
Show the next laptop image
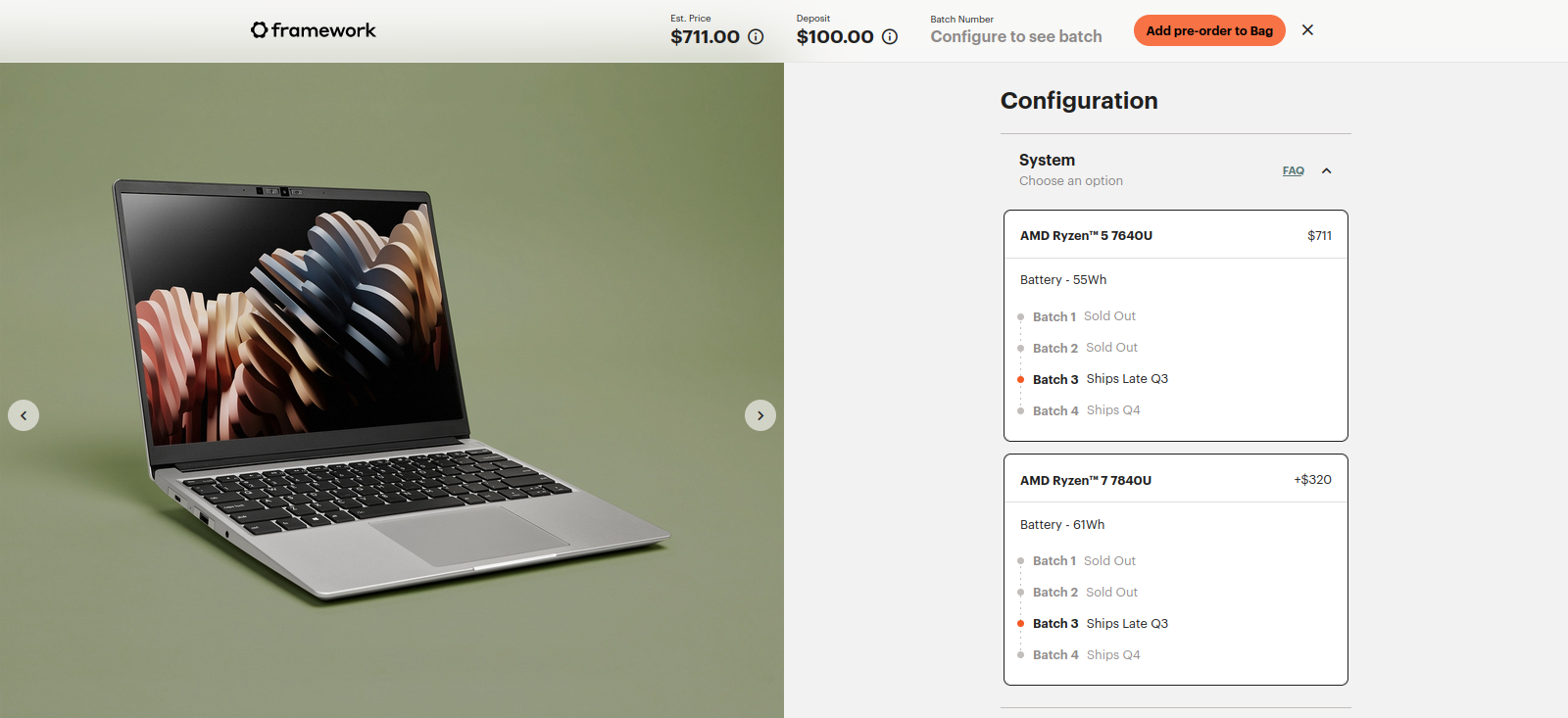pos(760,415)
